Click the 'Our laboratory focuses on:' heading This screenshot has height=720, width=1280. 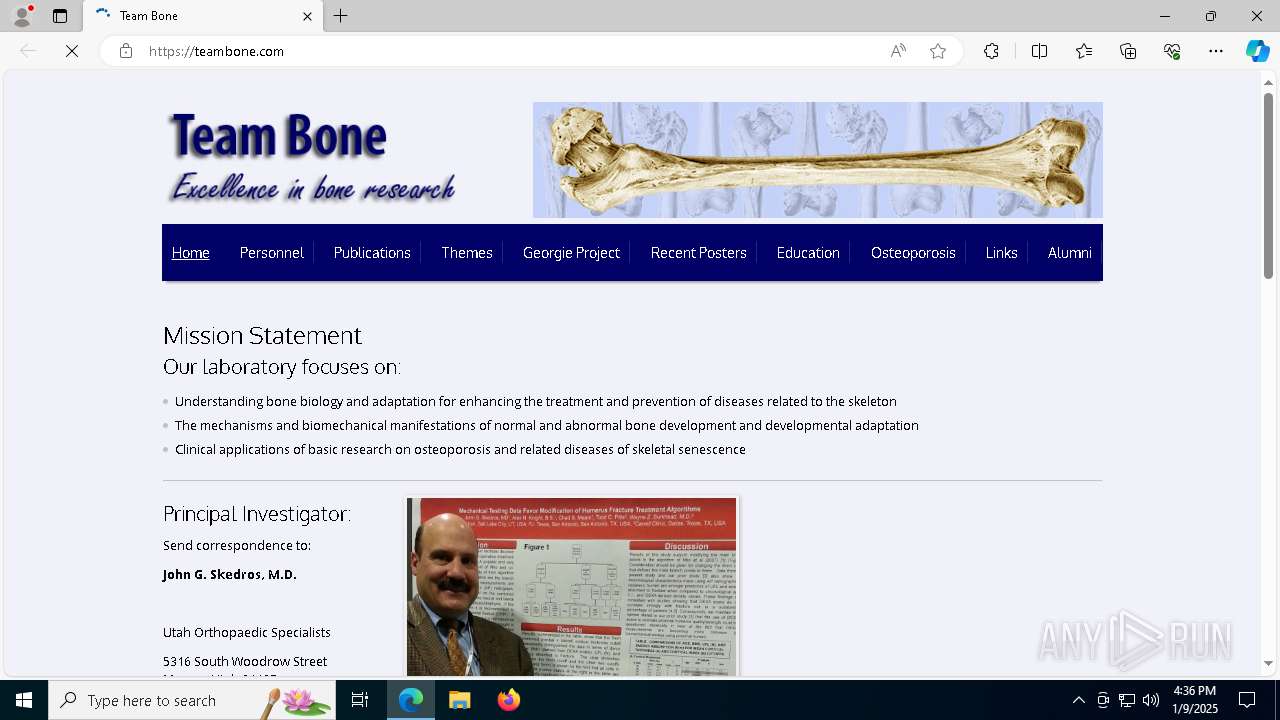pos(282,367)
